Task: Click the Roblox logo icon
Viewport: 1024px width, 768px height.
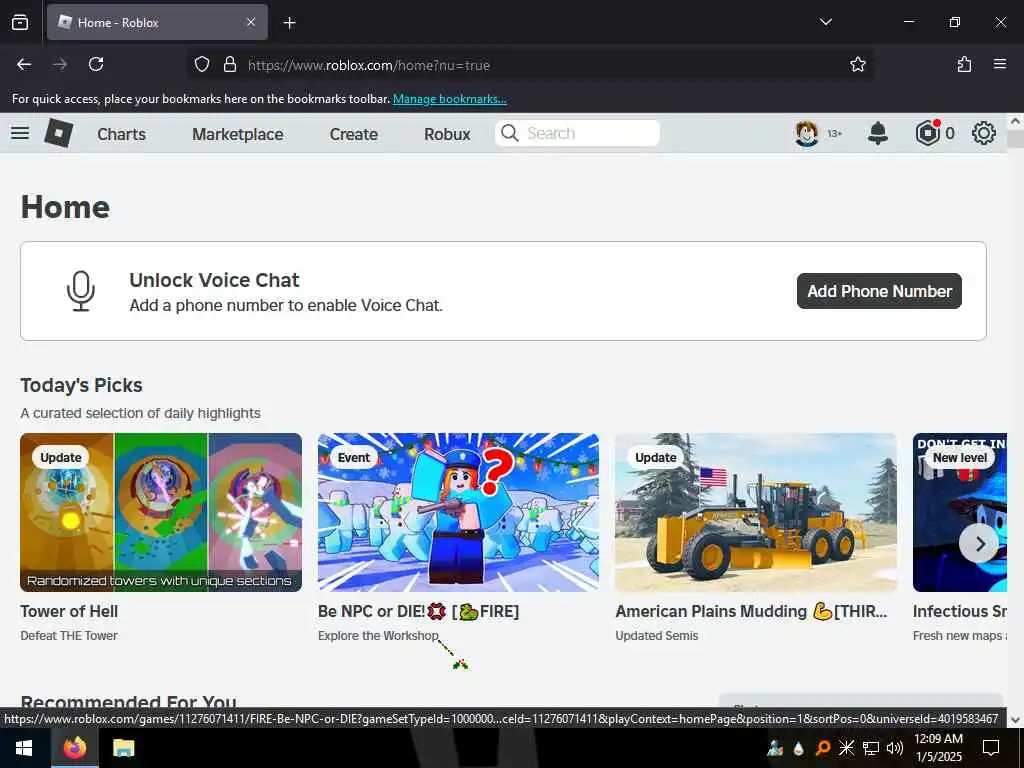Action: 59,133
